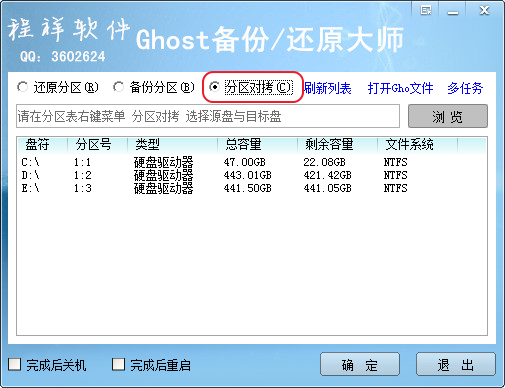Click the 刷新列表 link

[328, 88]
